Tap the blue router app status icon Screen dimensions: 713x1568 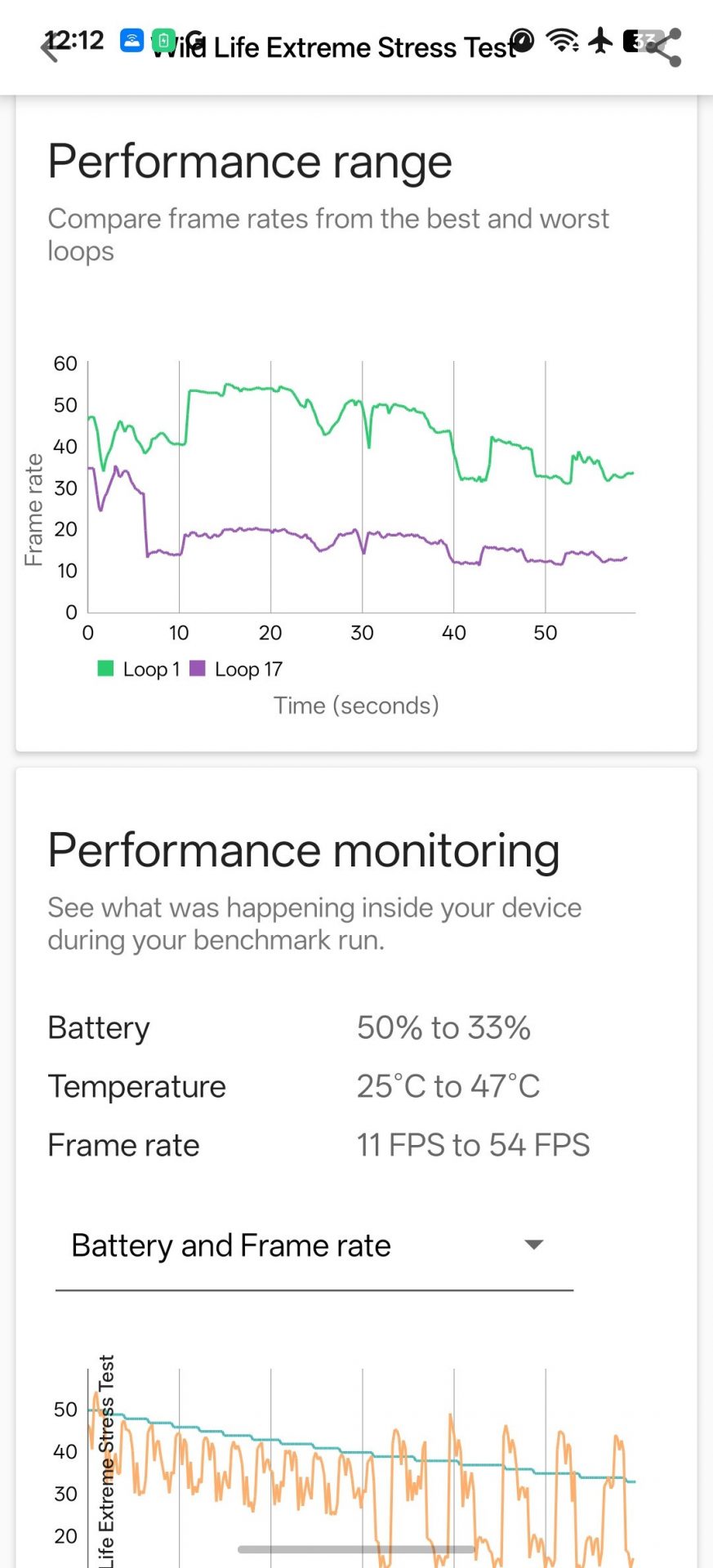(x=132, y=40)
